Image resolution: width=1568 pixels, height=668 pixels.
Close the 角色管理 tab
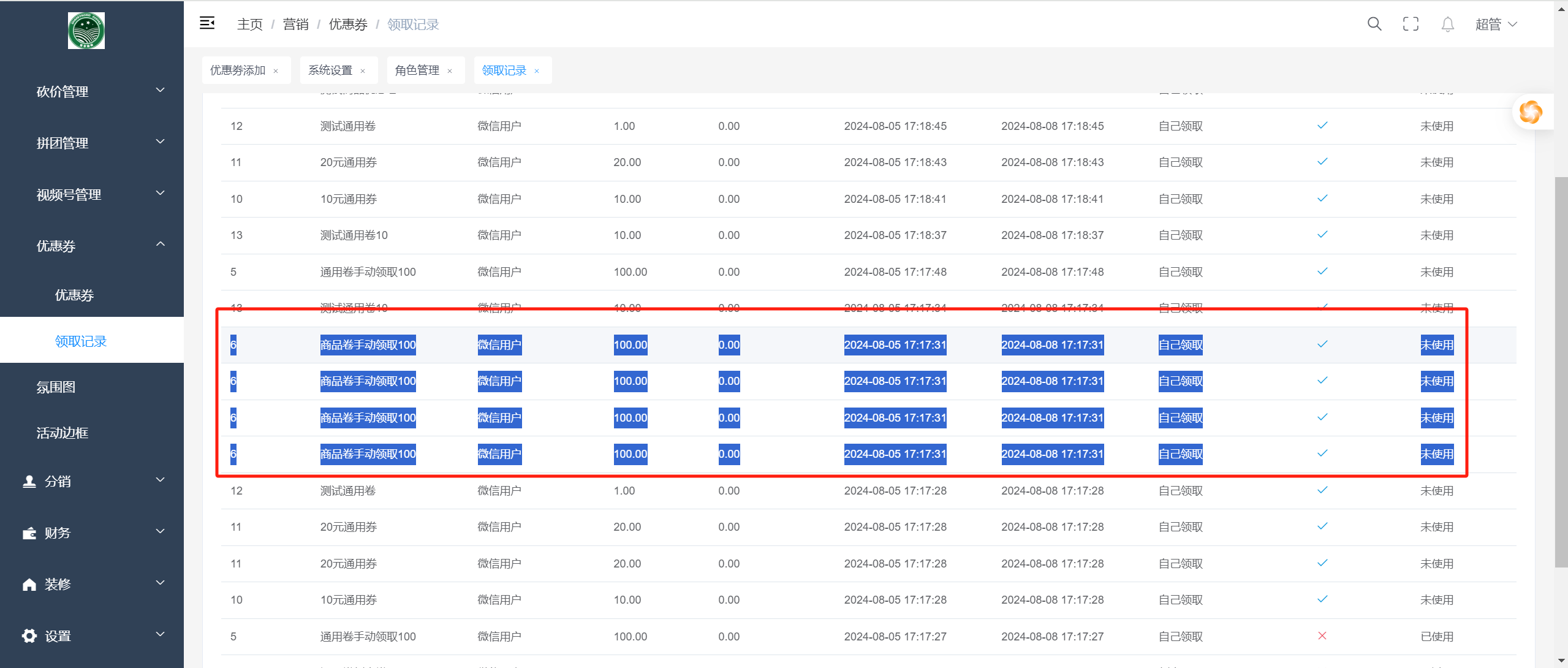pyautogui.click(x=450, y=71)
